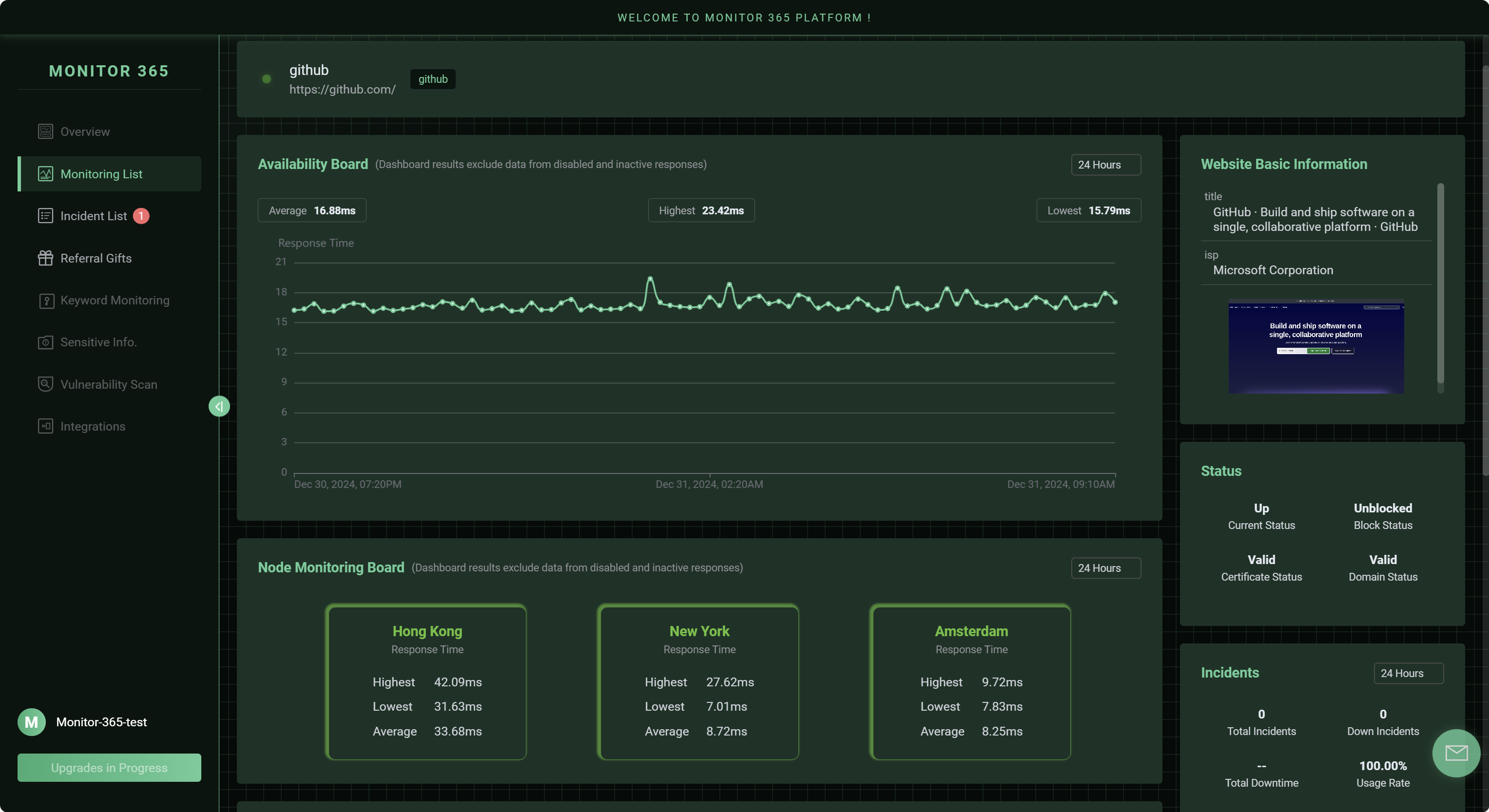
Task: Open the GitHub website screenshot thumbnail
Action: point(1316,346)
